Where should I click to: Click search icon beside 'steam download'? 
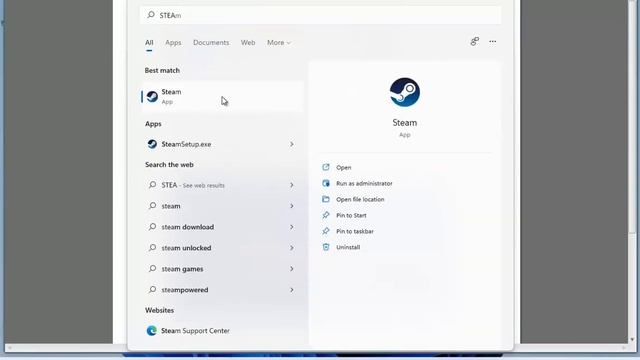[152, 227]
